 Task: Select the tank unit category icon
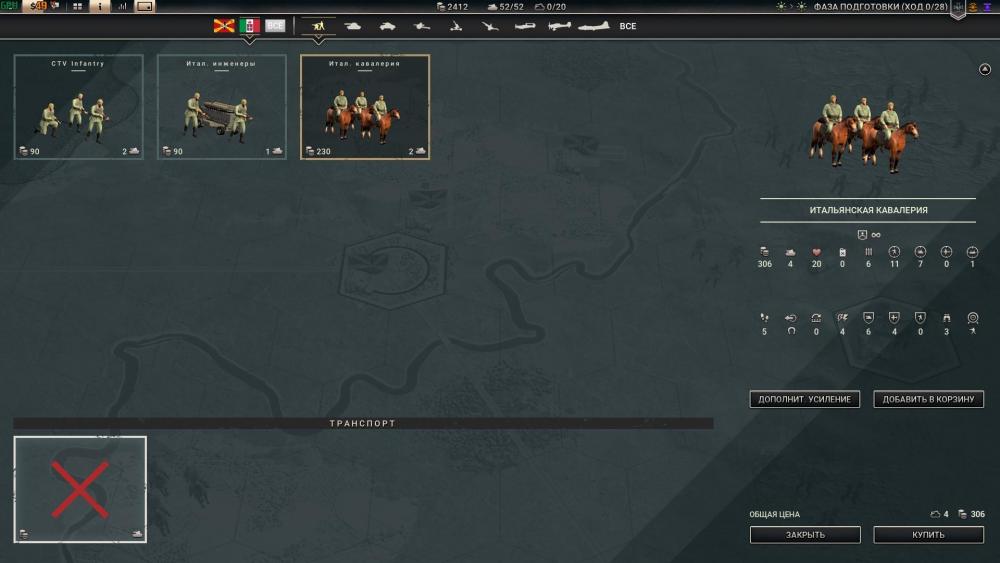click(354, 25)
